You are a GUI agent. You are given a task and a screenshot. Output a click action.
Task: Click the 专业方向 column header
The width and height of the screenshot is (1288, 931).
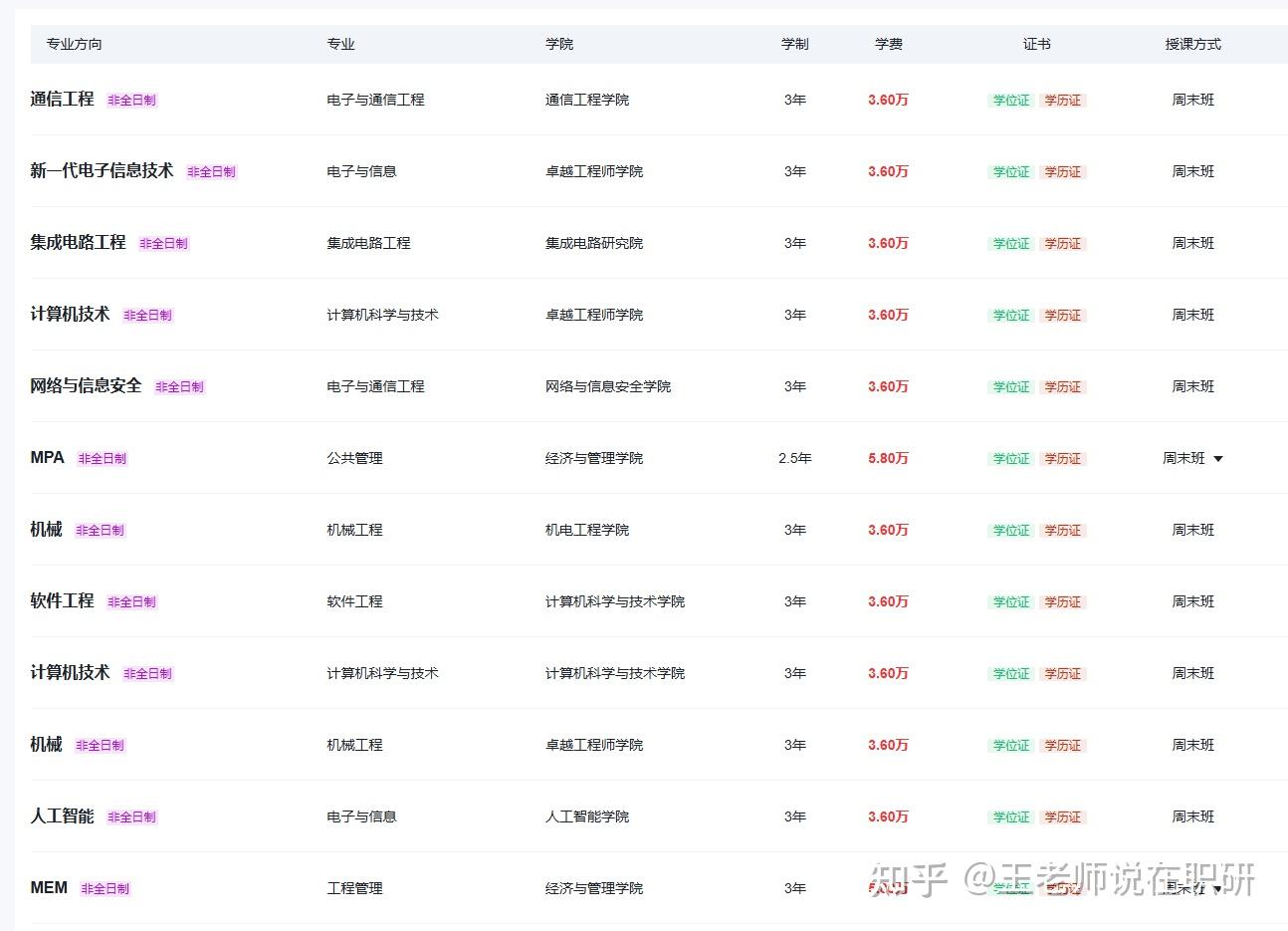(x=74, y=44)
